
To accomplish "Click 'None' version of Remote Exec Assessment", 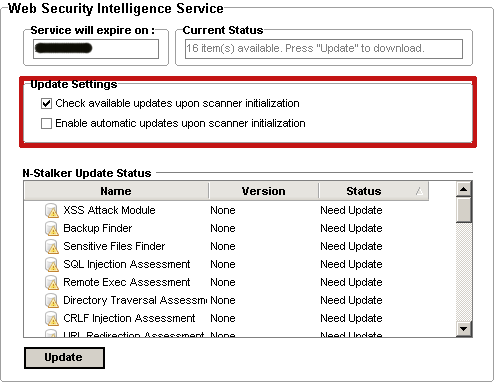I will (x=223, y=282).
